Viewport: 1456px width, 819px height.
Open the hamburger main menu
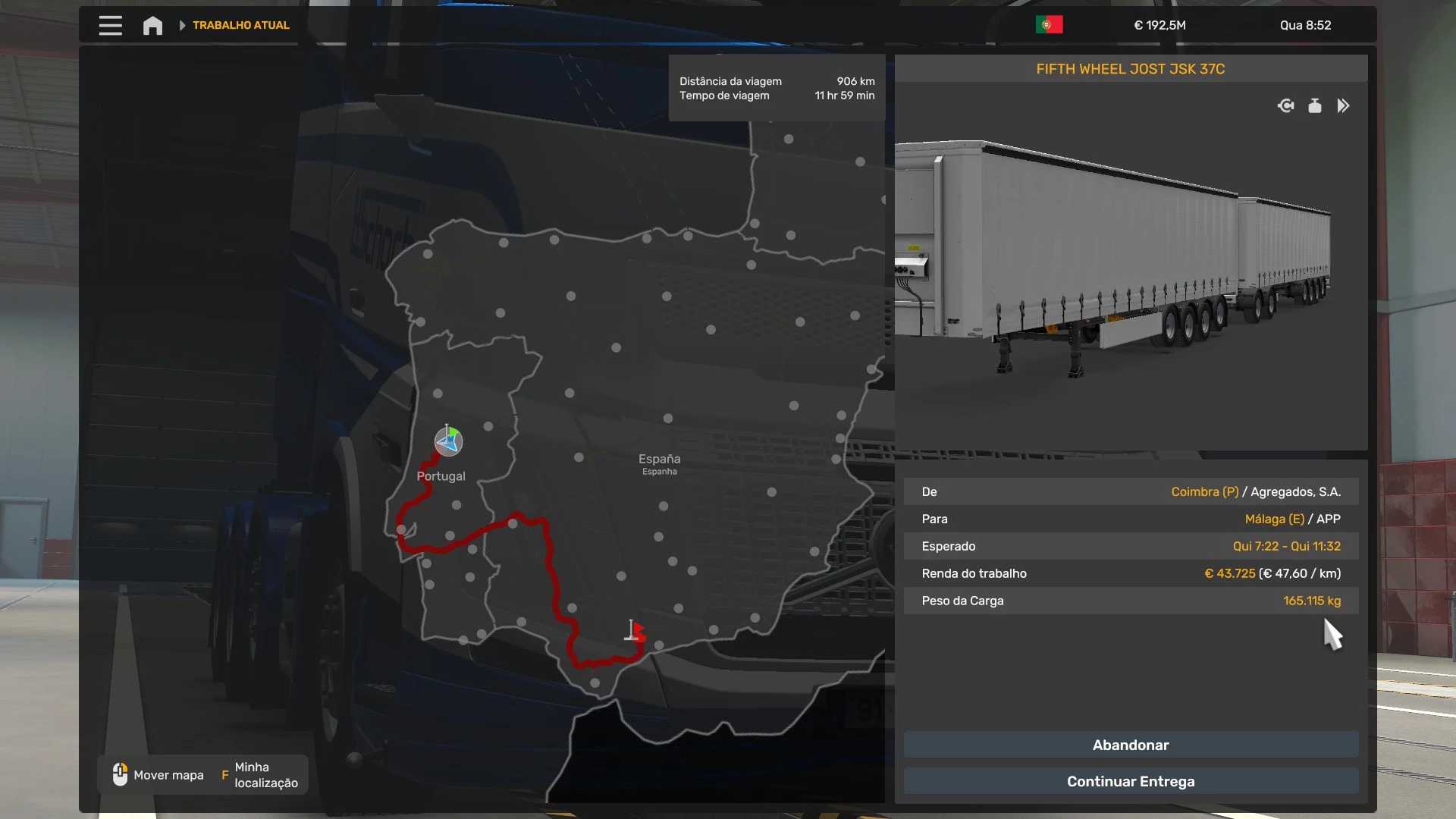110,25
